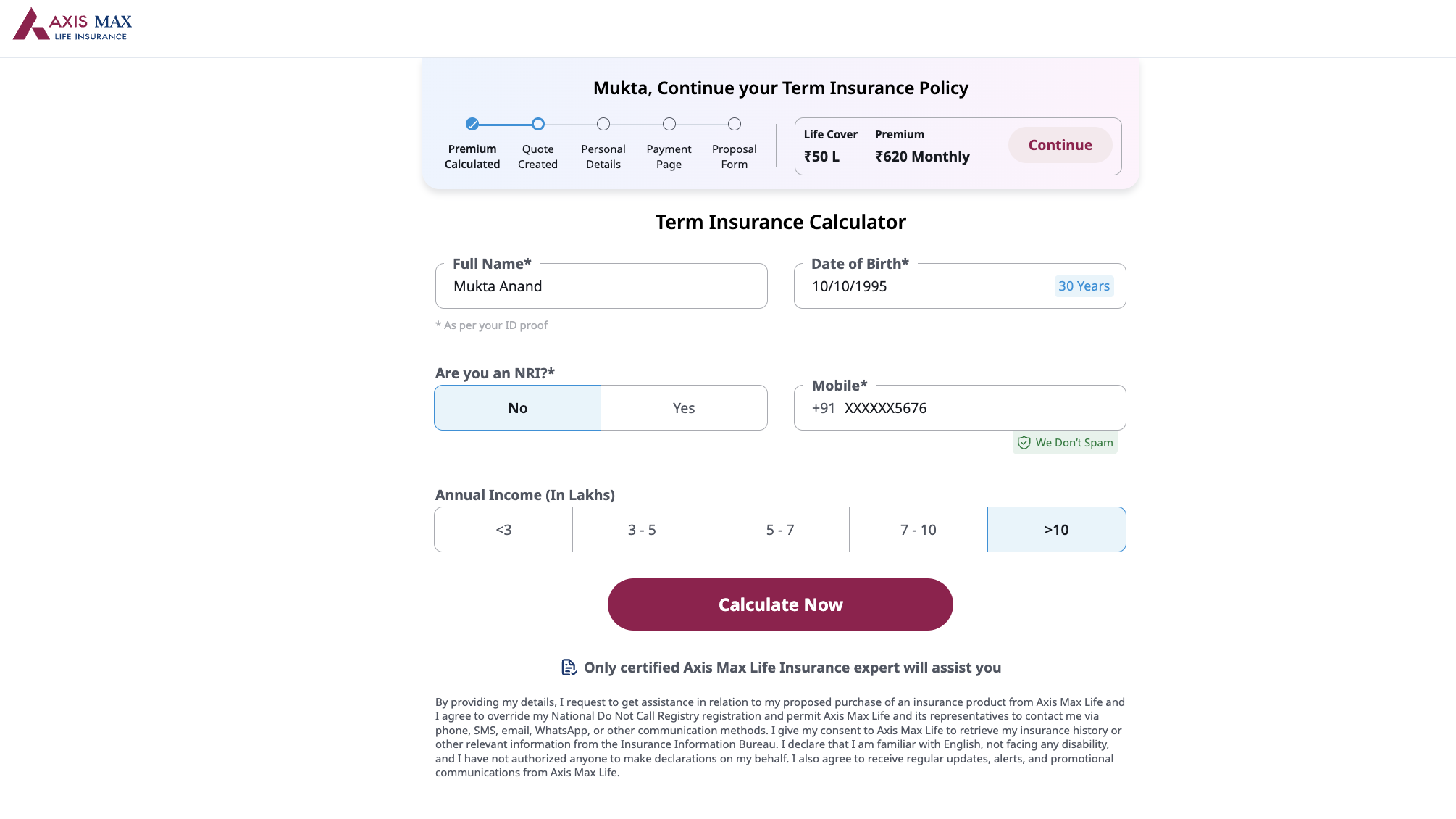This screenshot has height=819, width=1456.
Task: Select the 3 - 5 lakhs income range
Action: [641, 529]
